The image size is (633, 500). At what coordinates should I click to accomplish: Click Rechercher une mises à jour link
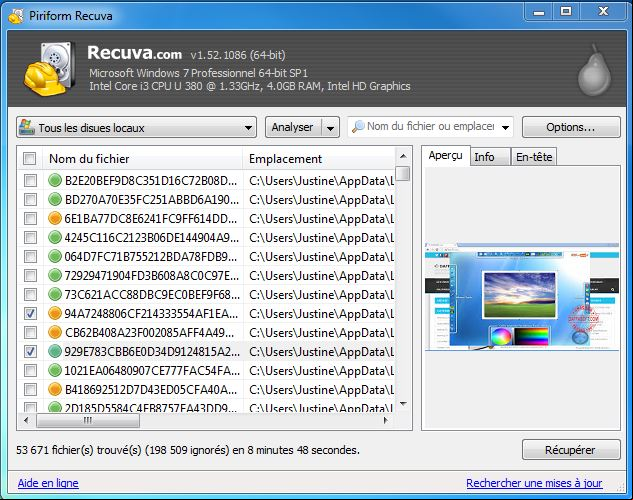click(x=534, y=483)
